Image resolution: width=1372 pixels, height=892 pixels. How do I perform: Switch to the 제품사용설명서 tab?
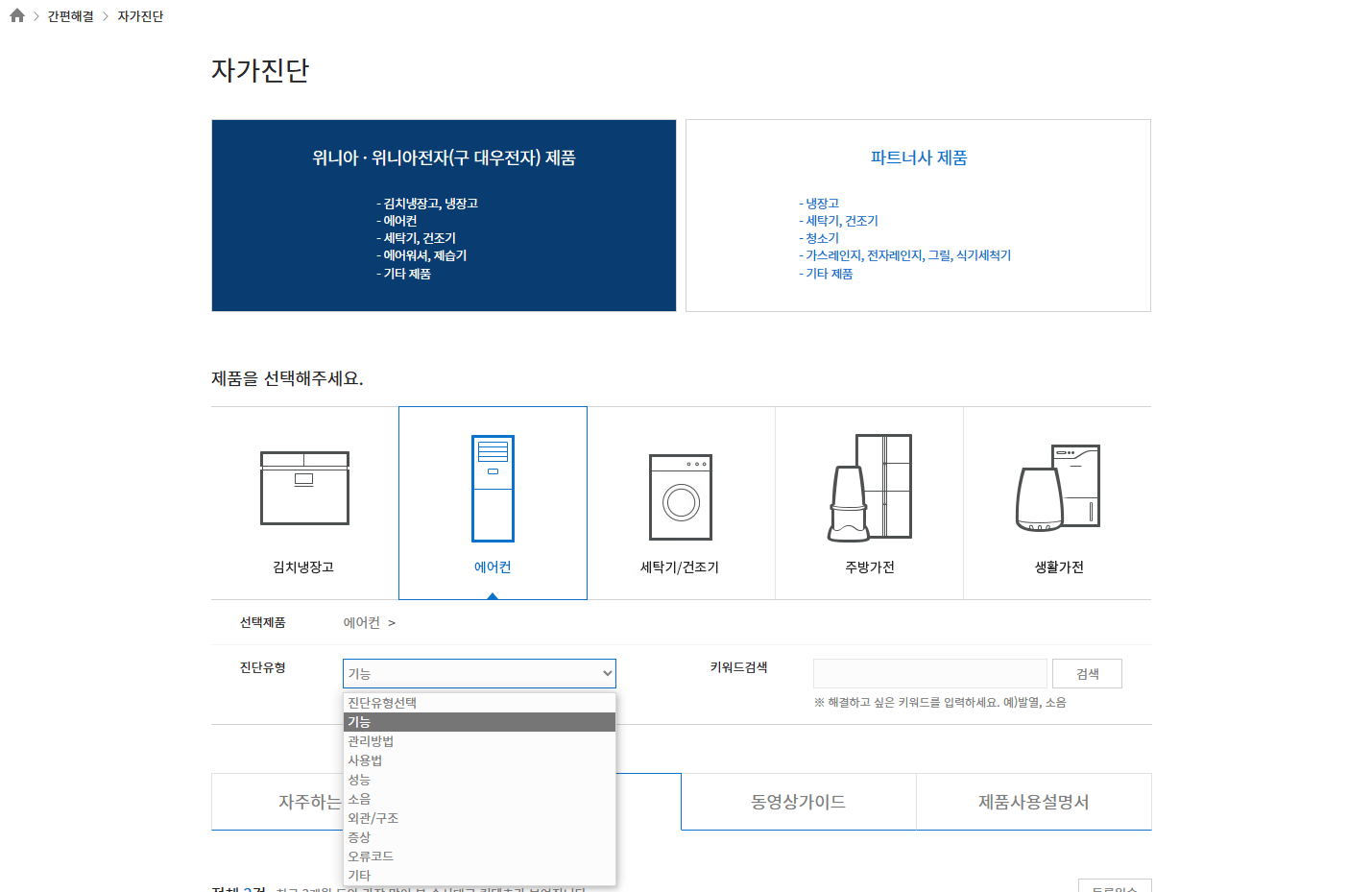coord(1033,801)
